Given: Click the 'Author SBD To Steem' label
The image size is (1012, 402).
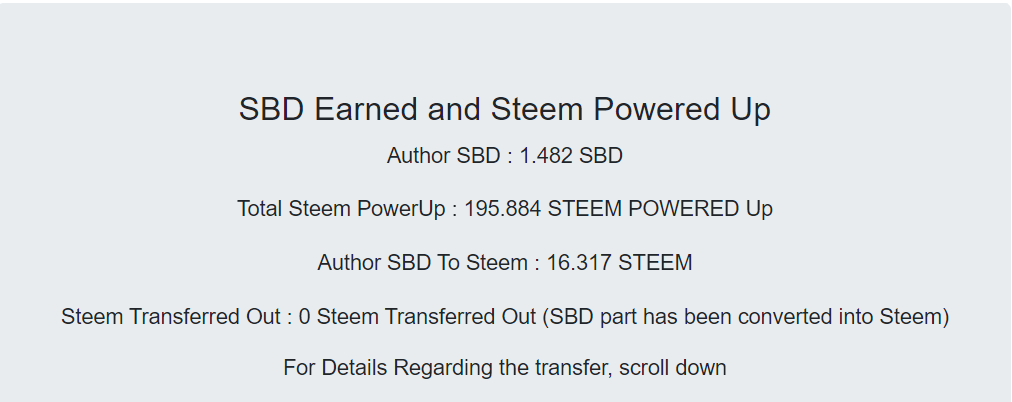Looking at the screenshot, I should (x=423, y=263).
